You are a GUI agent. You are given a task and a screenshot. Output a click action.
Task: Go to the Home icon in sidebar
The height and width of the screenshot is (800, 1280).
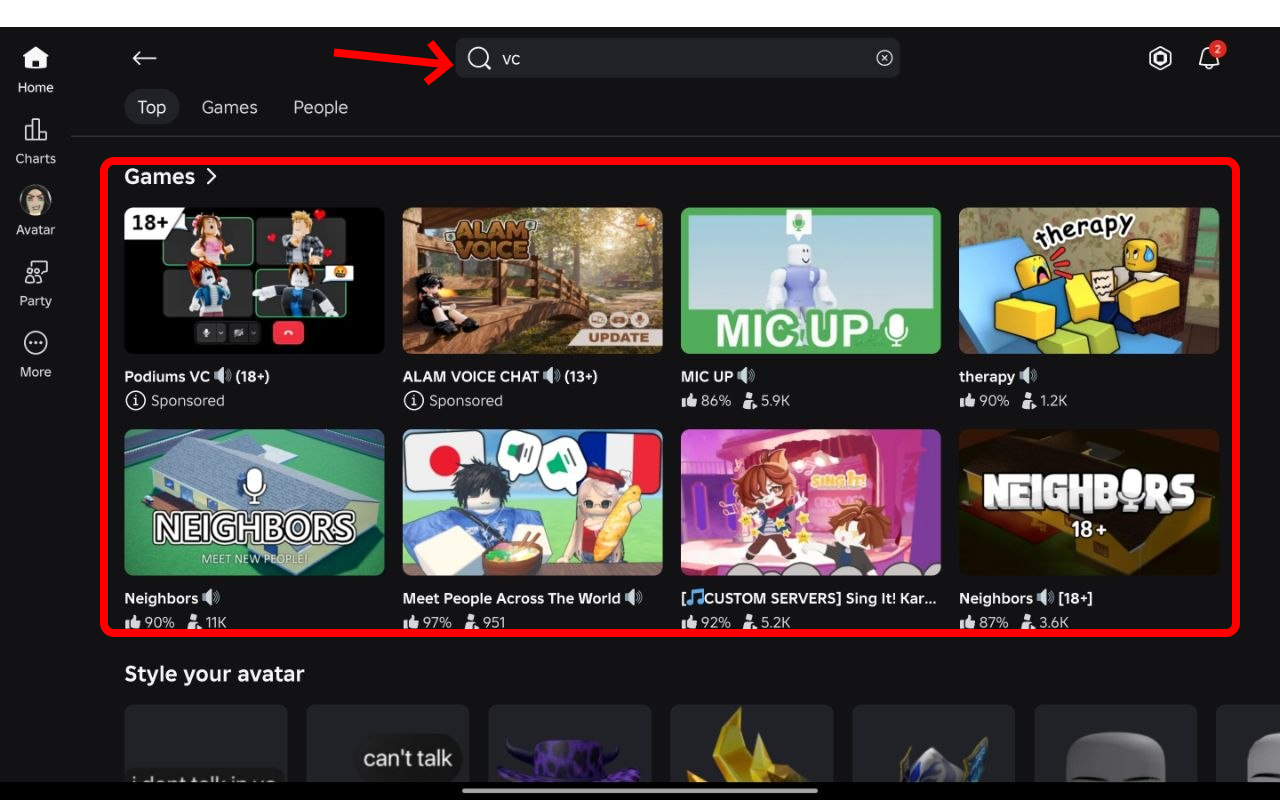click(35, 58)
